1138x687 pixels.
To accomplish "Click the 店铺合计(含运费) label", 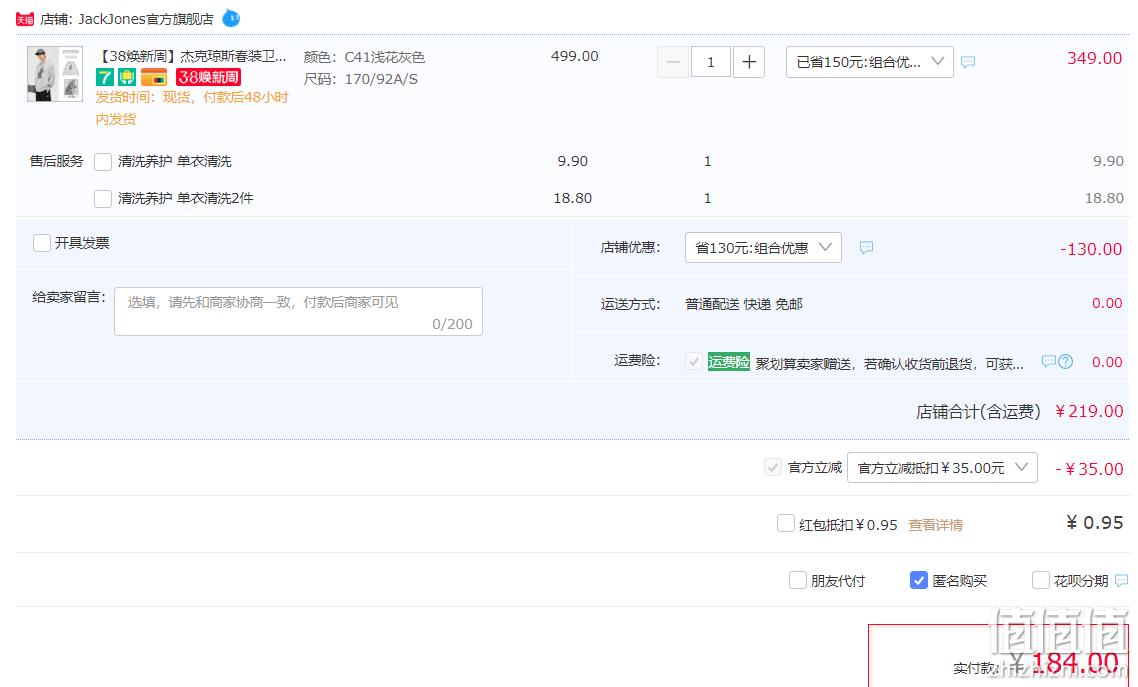I will click(x=978, y=412).
